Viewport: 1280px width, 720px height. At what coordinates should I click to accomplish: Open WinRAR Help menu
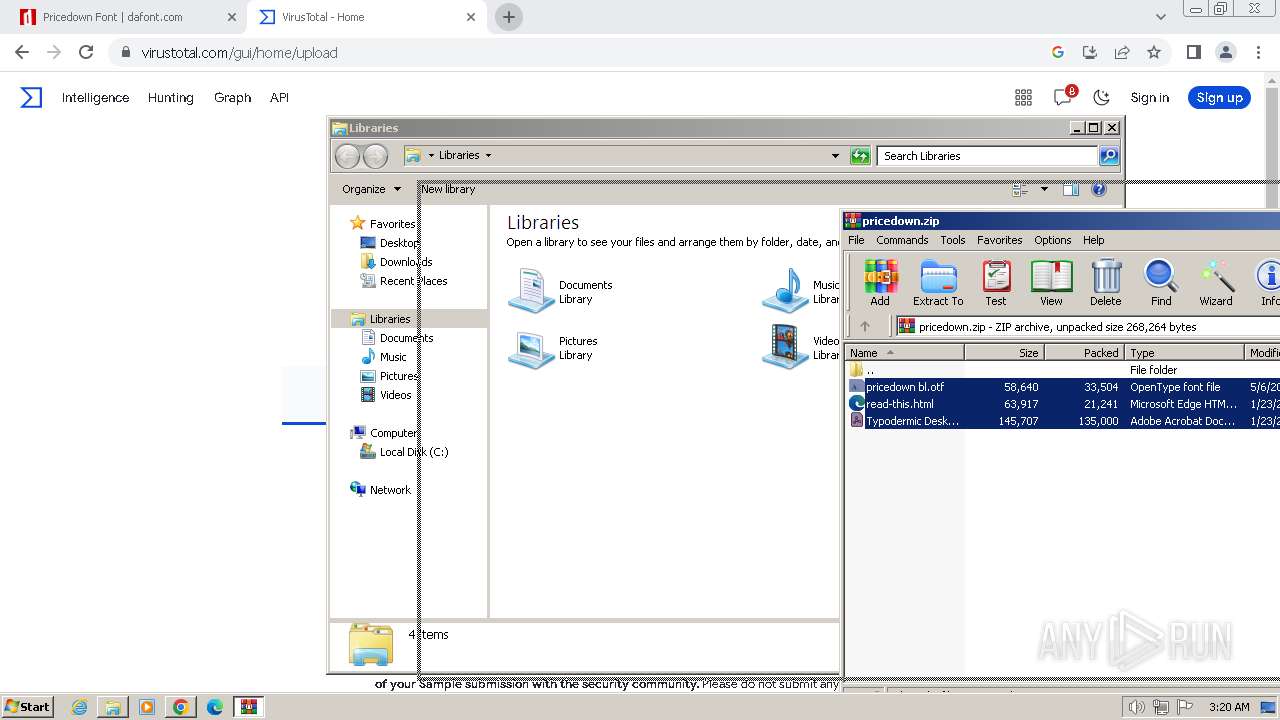pos(1093,240)
